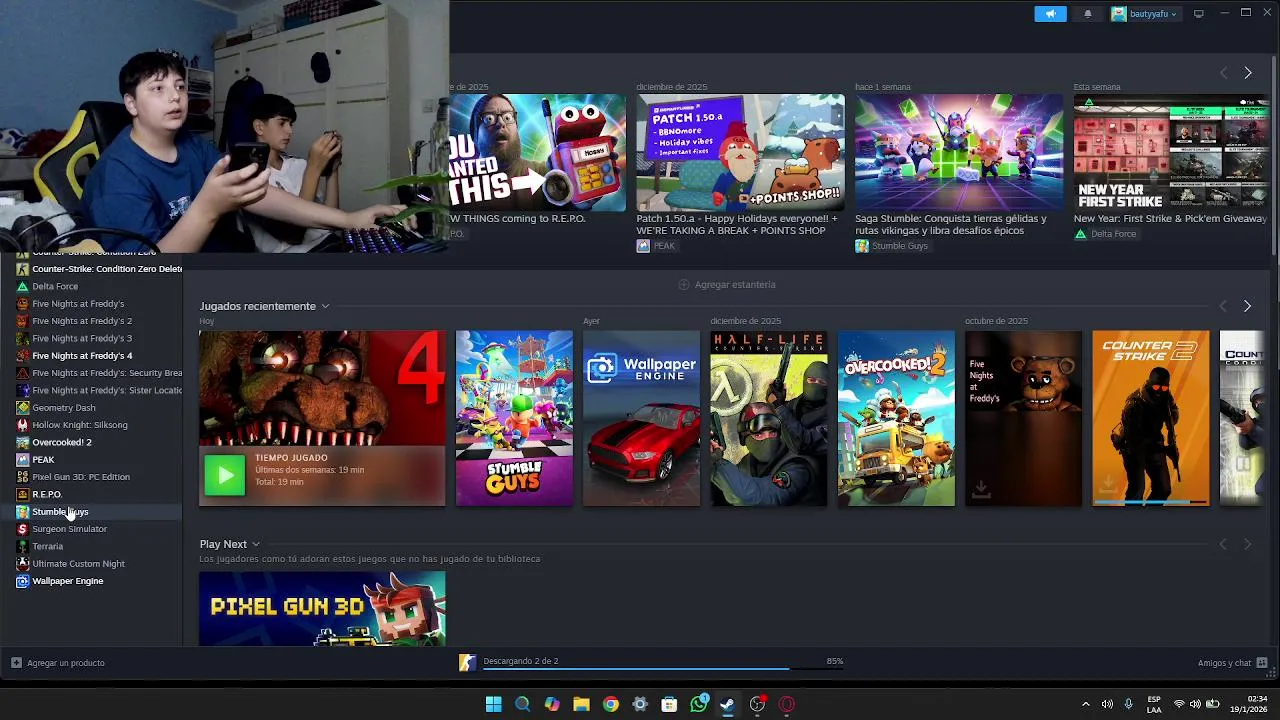Open Overcooked! 2 cover in recent games
The image size is (1280, 720).
(896, 418)
